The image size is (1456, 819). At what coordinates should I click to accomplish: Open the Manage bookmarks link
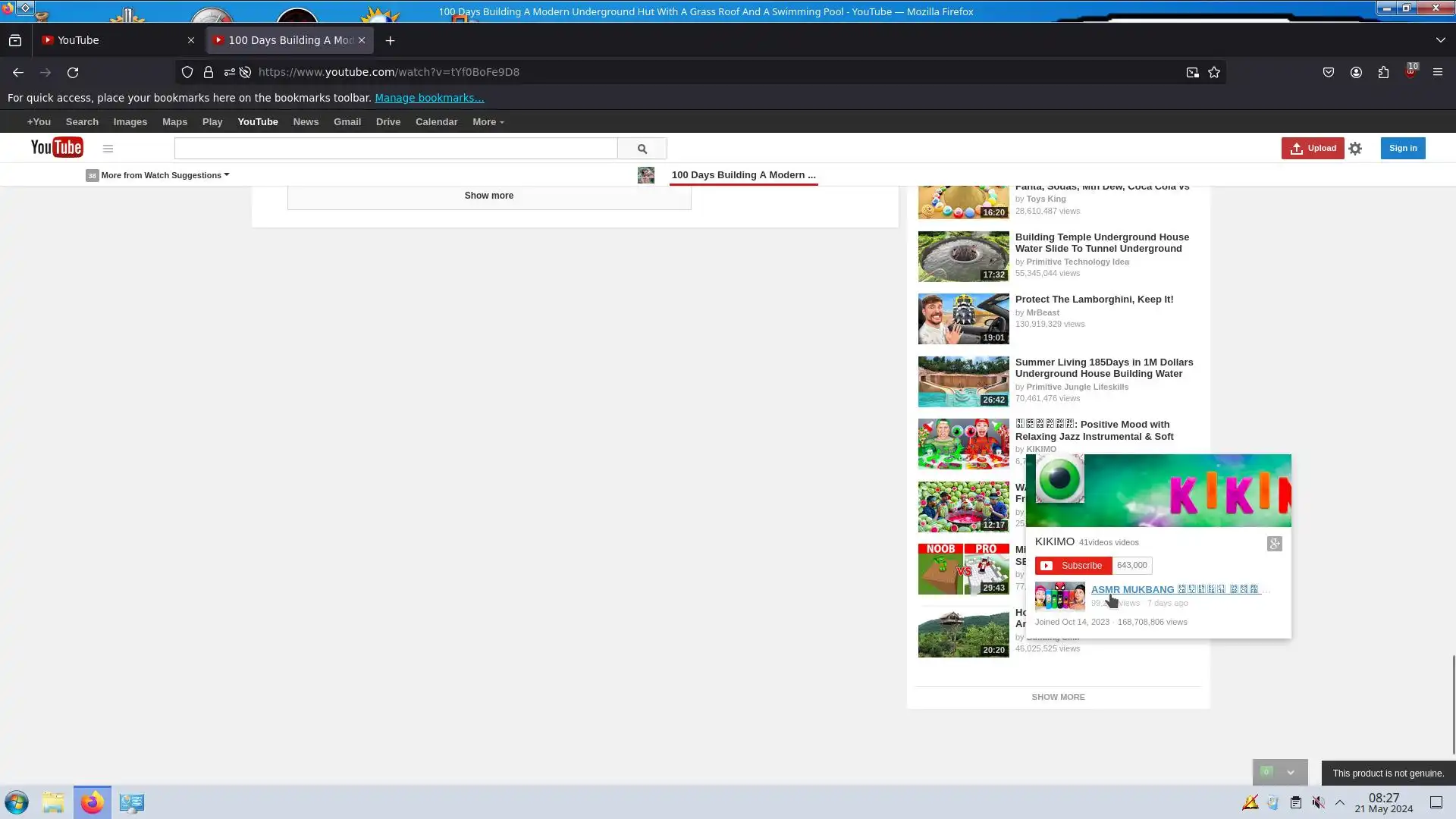[x=428, y=98]
